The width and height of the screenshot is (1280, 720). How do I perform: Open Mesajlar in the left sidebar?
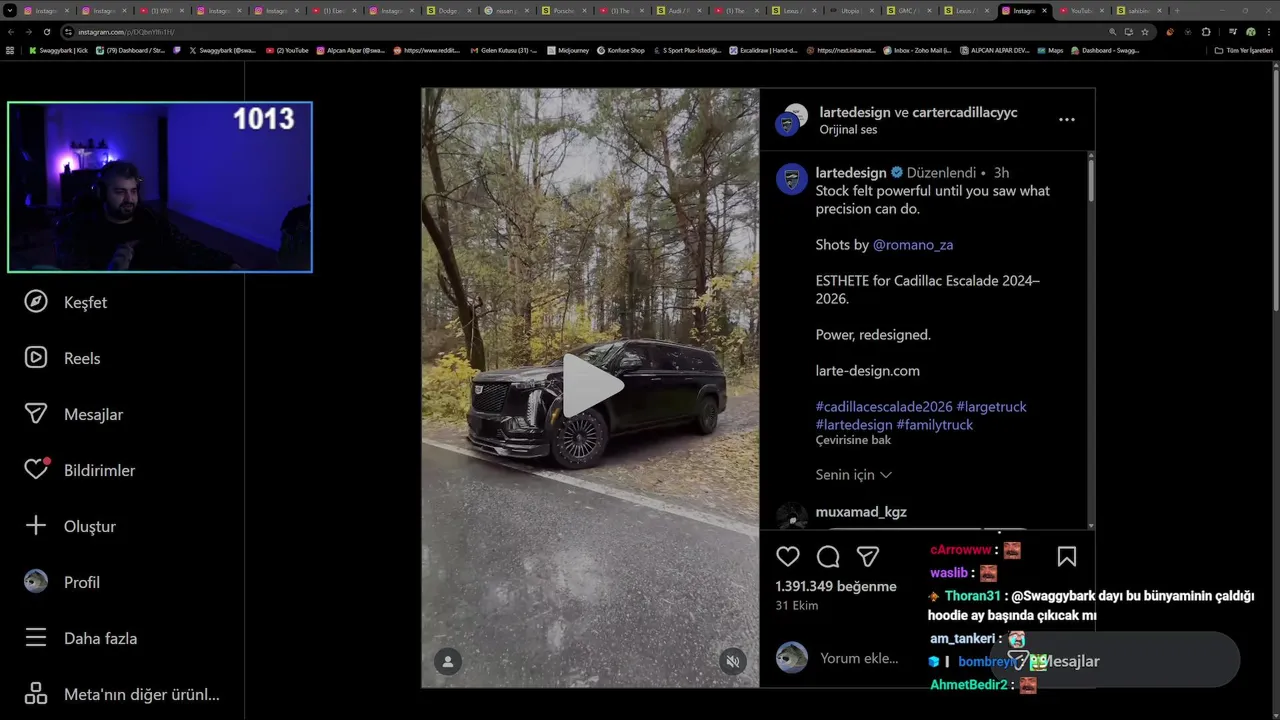pos(74,414)
